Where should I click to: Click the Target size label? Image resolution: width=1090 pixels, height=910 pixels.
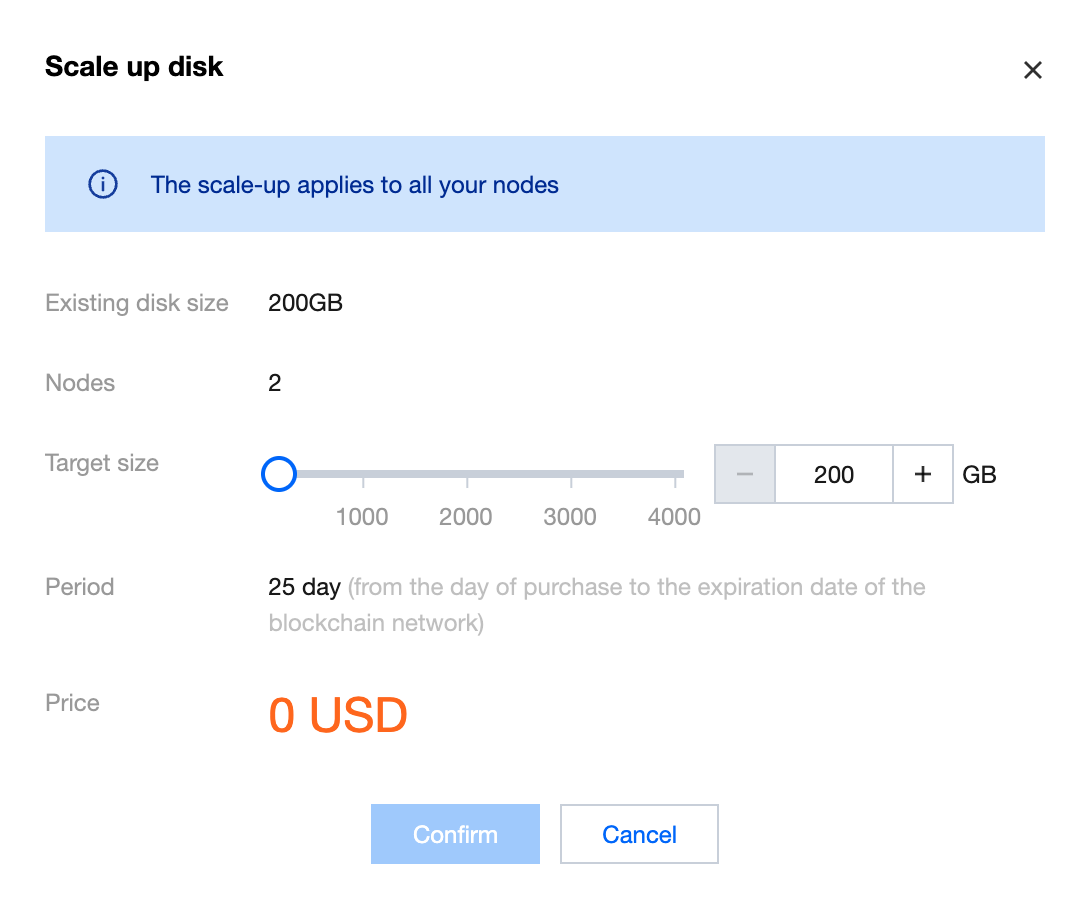point(102,463)
